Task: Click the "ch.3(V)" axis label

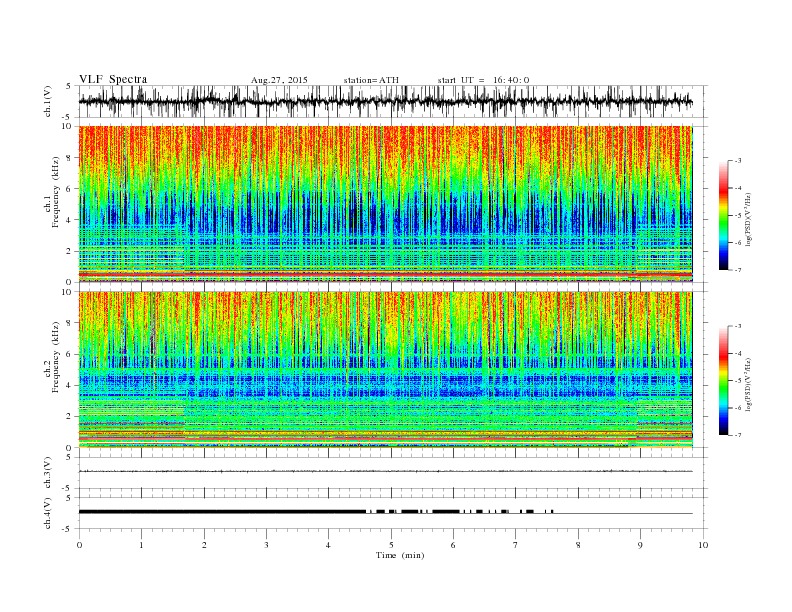Action: click(x=48, y=473)
